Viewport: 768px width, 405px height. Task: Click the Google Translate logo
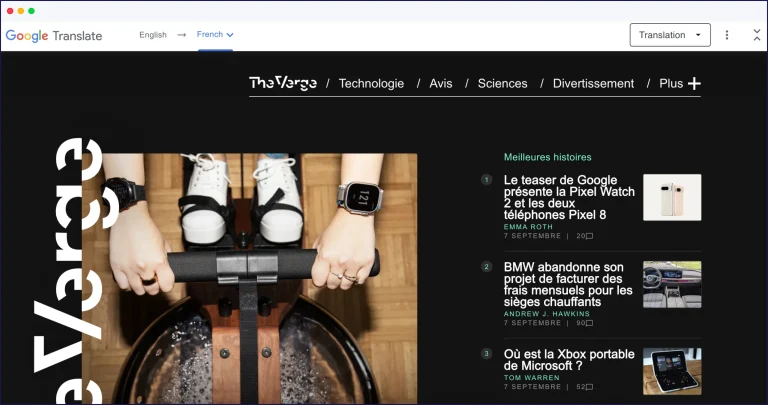pyautogui.click(x=54, y=36)
